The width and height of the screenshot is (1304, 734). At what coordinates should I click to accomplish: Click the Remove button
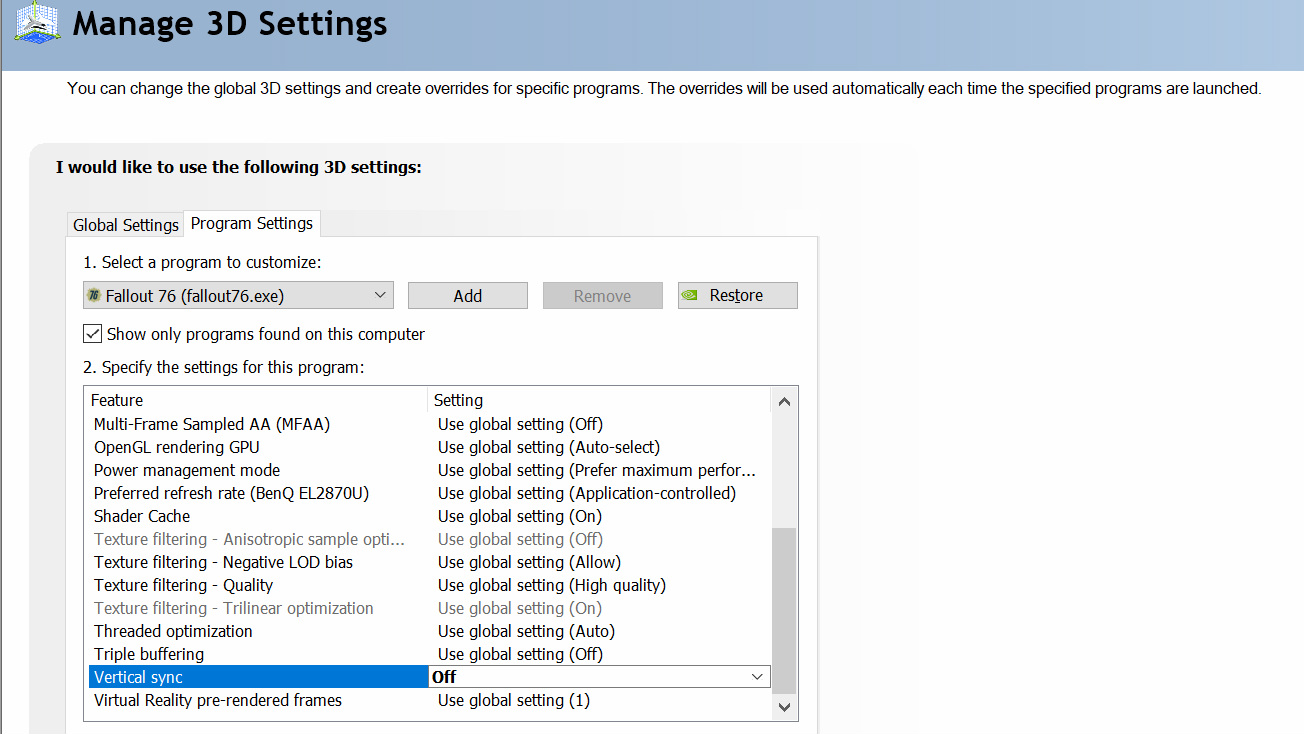coord(602,296)
